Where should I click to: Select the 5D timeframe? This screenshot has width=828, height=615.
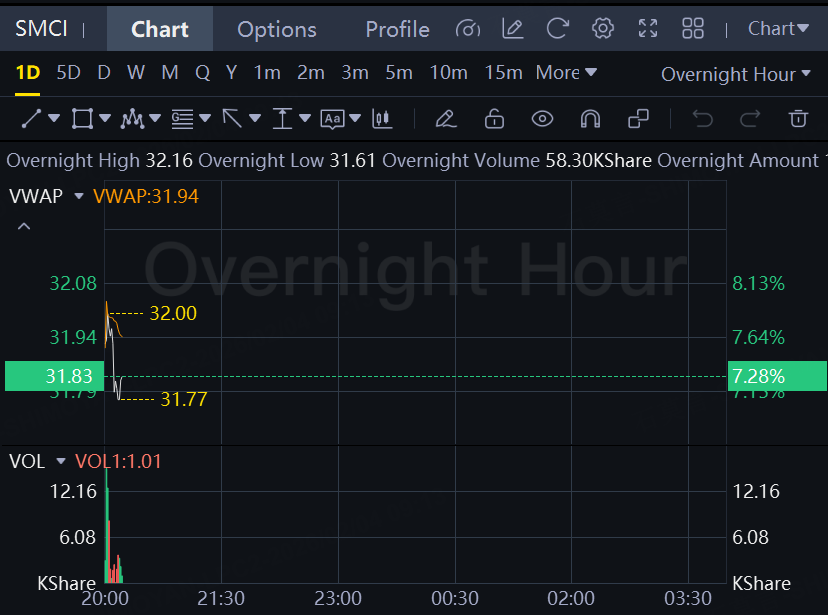pyautogui.click(x=69, y=72)
